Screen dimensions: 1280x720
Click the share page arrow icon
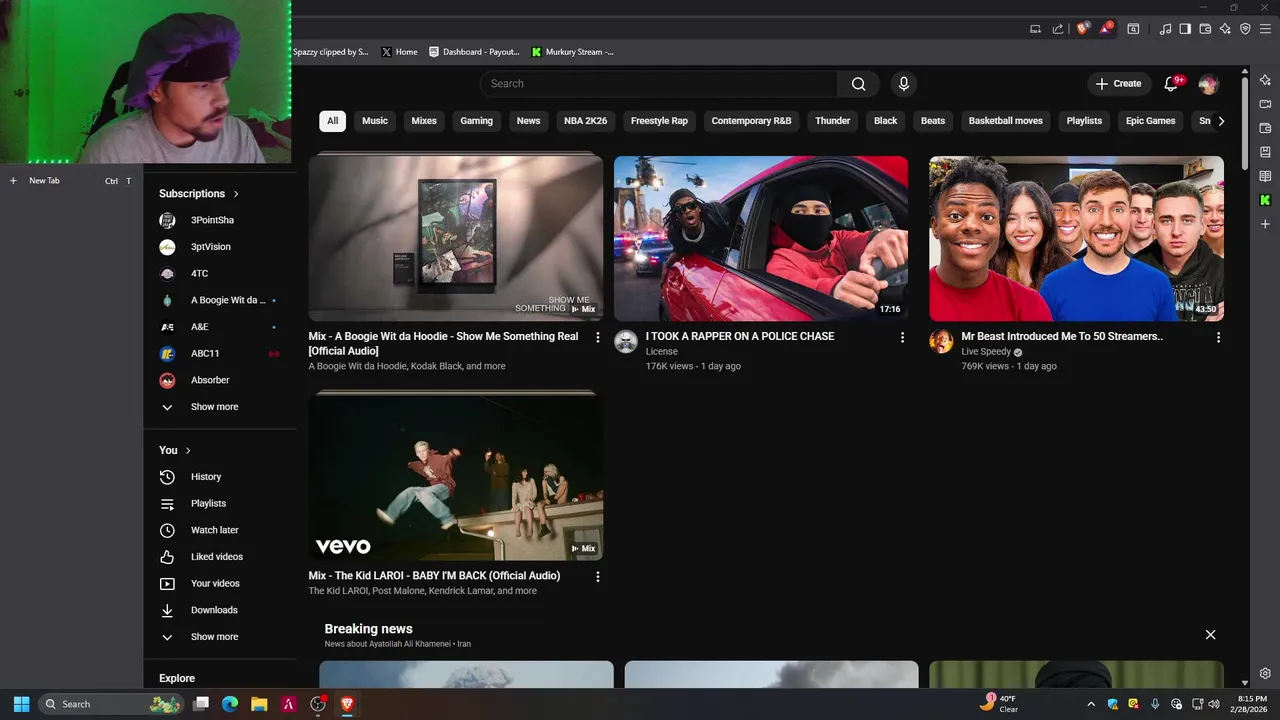point(1058,29)
